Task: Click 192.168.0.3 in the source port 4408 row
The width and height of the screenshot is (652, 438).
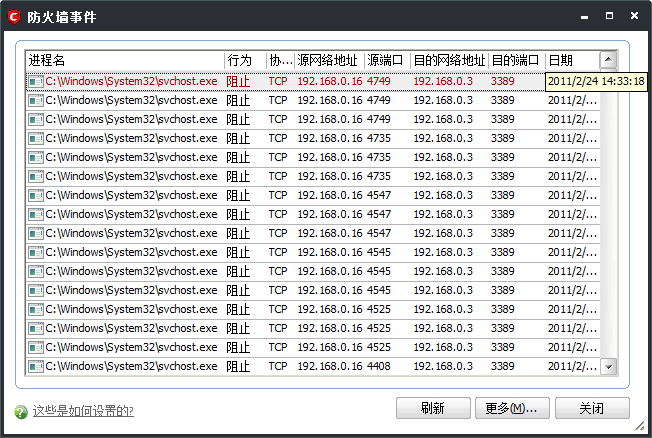Action: click(443, 366)
